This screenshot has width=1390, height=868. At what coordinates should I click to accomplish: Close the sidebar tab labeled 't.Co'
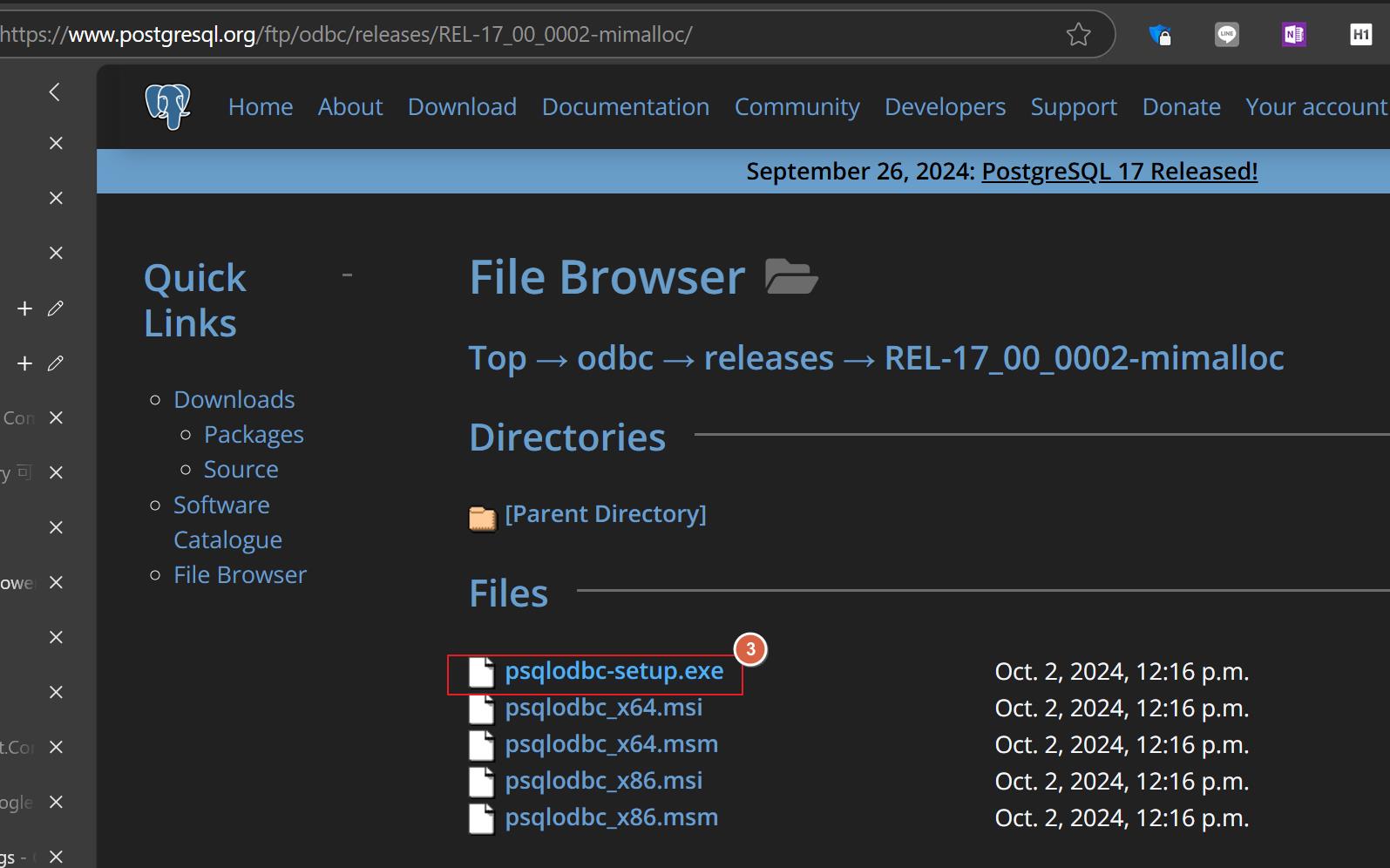(x=56, y=747)
